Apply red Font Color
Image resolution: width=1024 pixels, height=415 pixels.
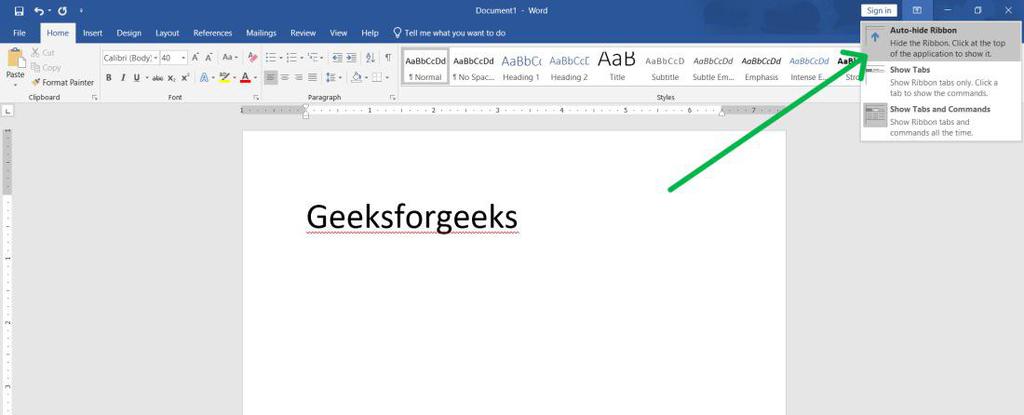[x=246, y=78]
